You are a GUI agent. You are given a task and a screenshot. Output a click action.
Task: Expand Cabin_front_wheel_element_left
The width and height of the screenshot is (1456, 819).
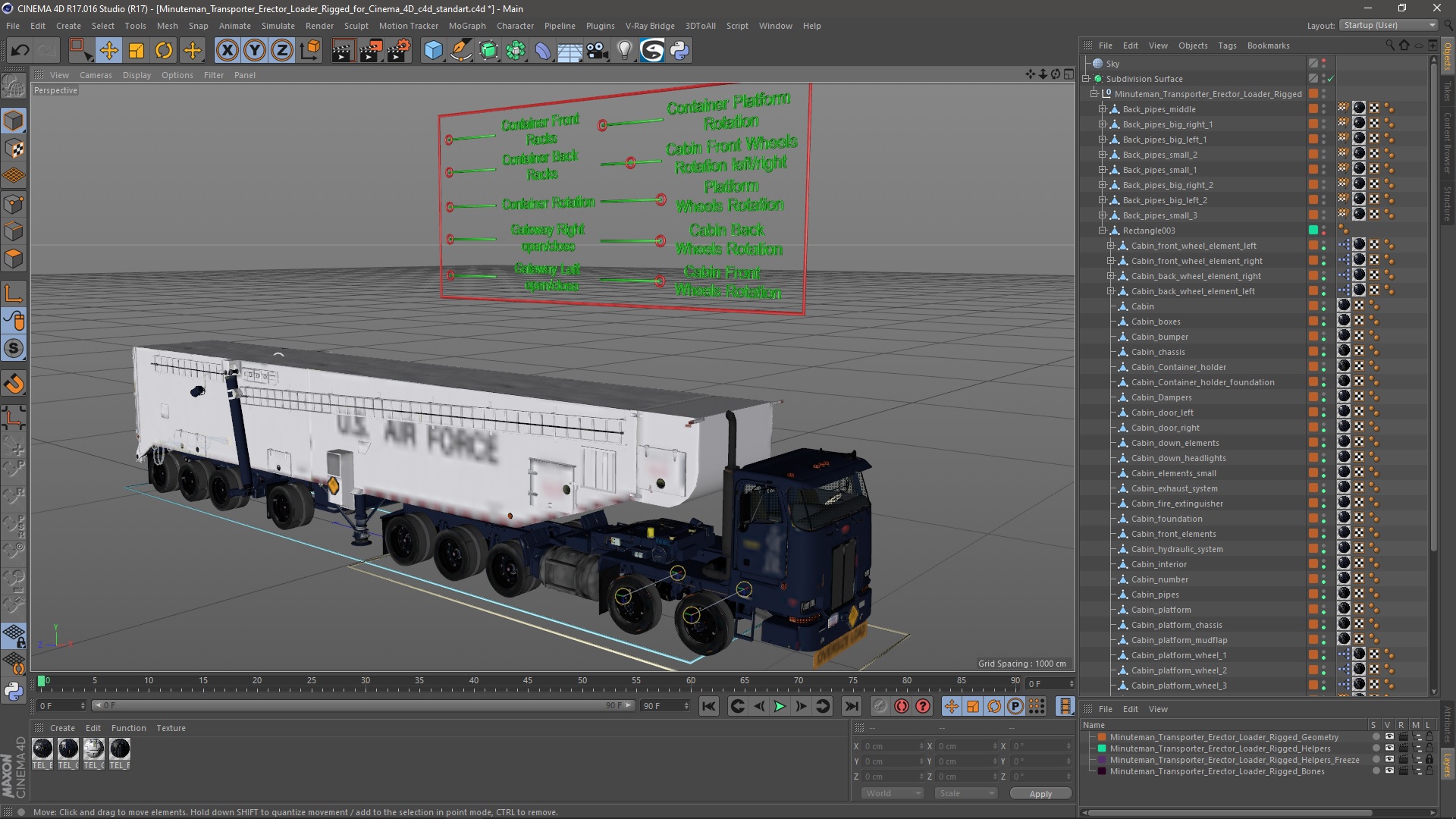coord(1111,246)
